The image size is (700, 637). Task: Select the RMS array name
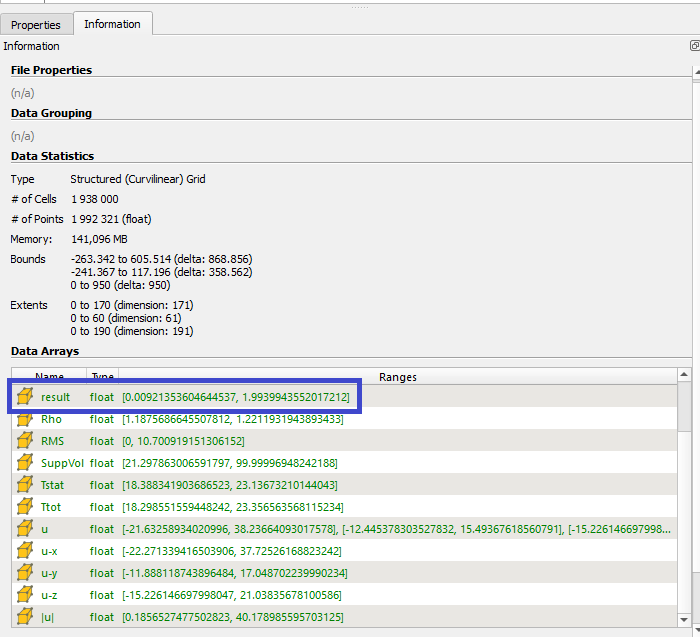(52, 441)
